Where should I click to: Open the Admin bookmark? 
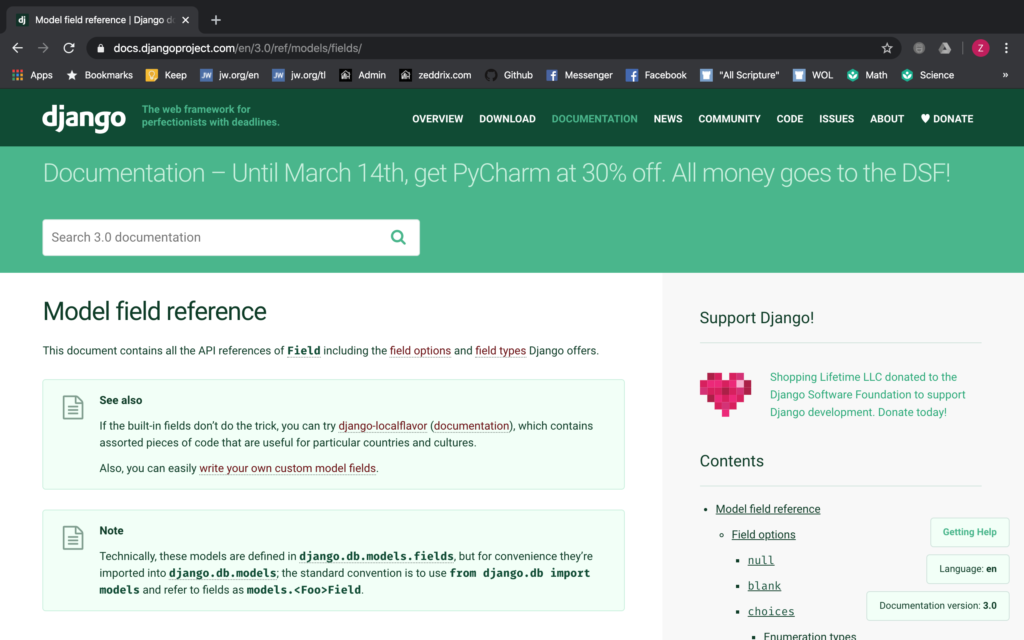click(x=362, y=75)
